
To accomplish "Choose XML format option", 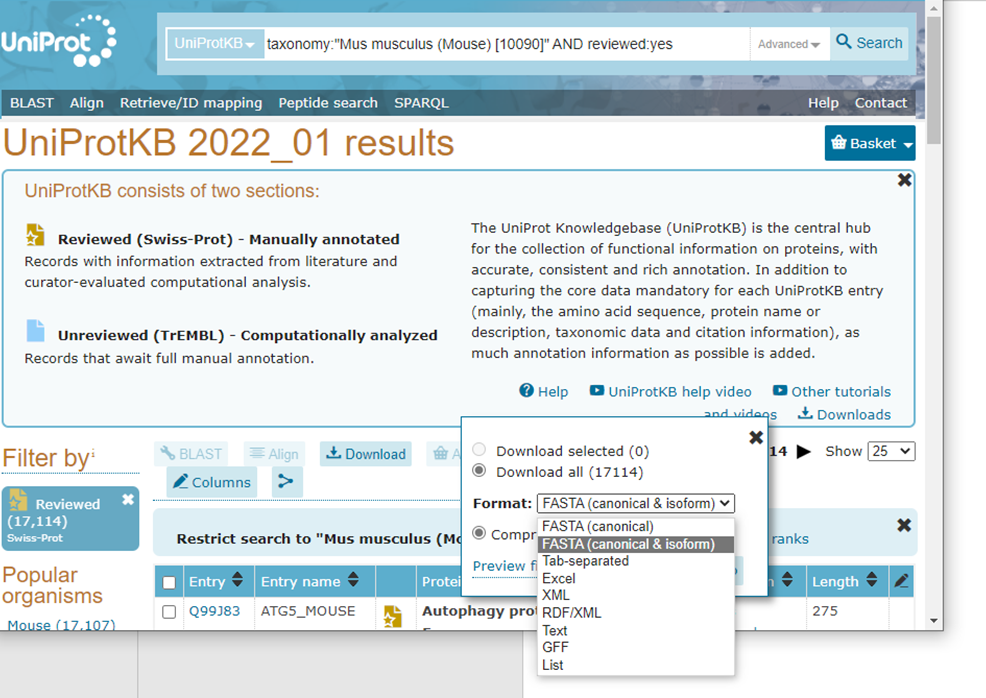I will click(x=636, y=596).
